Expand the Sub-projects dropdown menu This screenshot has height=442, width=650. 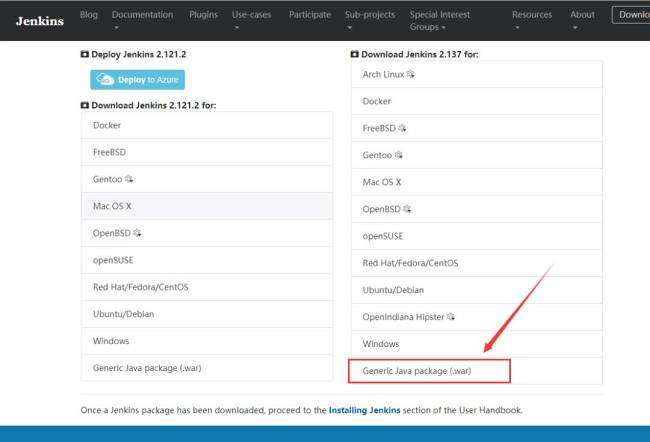[x=370, y=20]
